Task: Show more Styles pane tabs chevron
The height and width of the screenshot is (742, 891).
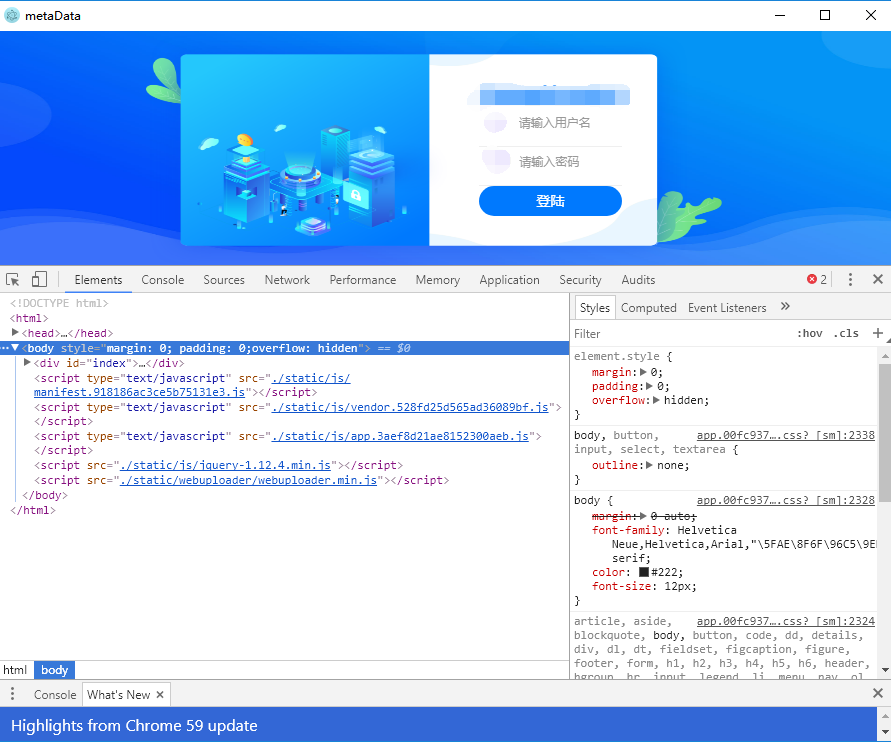Action: point(785,307)
